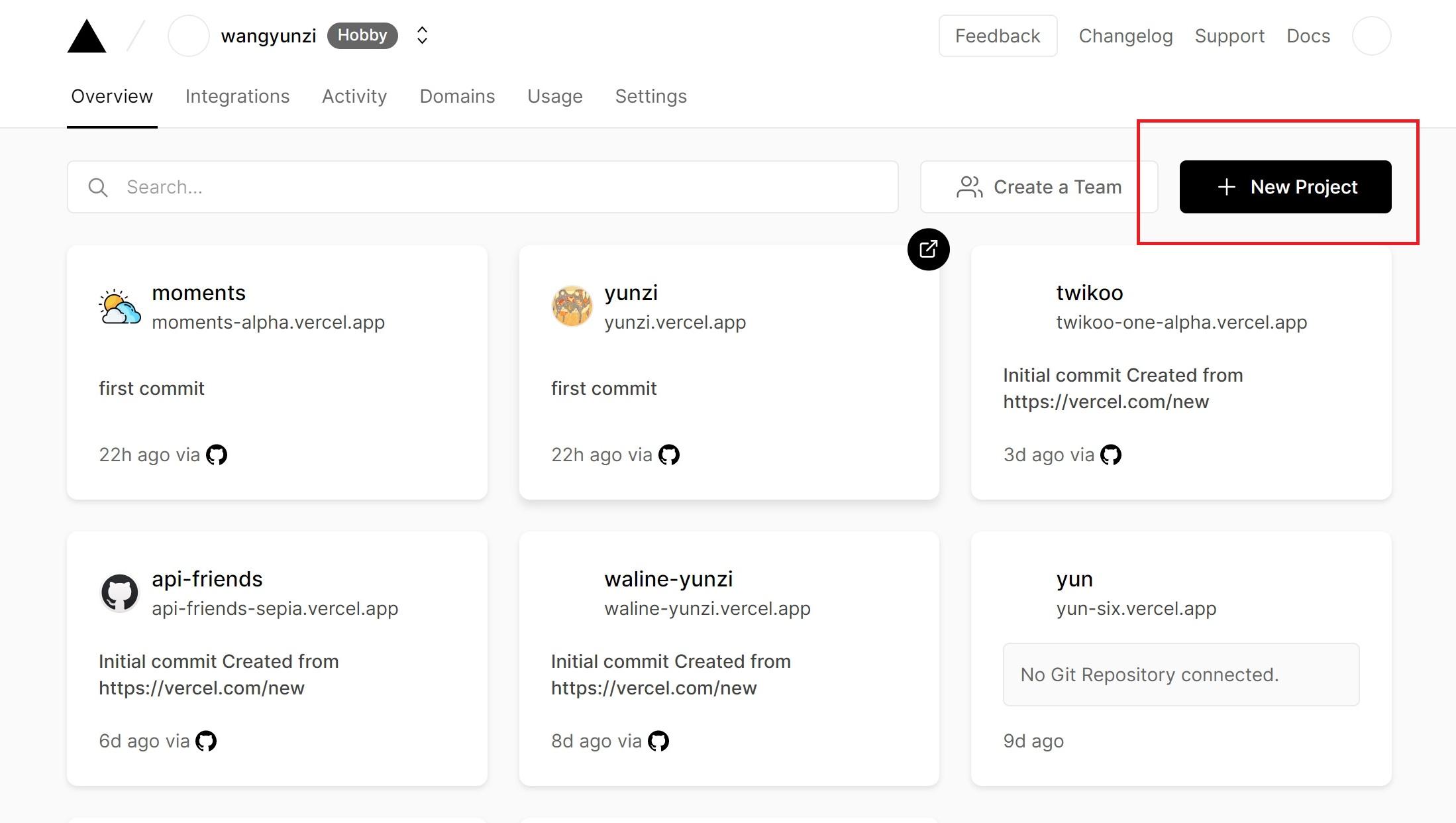Click GitHub icon on moments card
Image resolution: width=1456 pixels, height=823 pixels.
217,455
